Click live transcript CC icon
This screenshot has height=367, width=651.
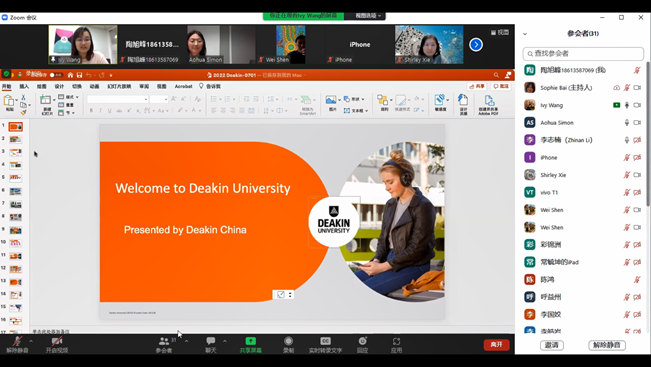pyautogui.click(x=326, y=341)
